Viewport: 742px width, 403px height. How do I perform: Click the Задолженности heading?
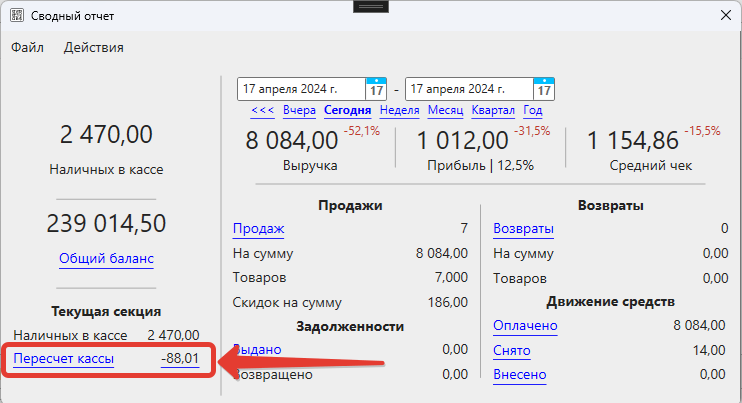[350, 326]
